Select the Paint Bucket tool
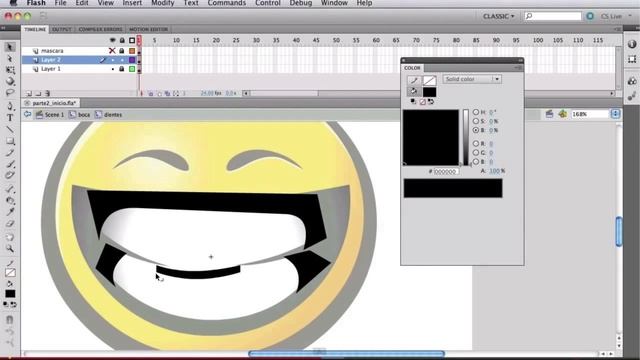This screenshot has width=640, height=360. (x=10, y=201)
